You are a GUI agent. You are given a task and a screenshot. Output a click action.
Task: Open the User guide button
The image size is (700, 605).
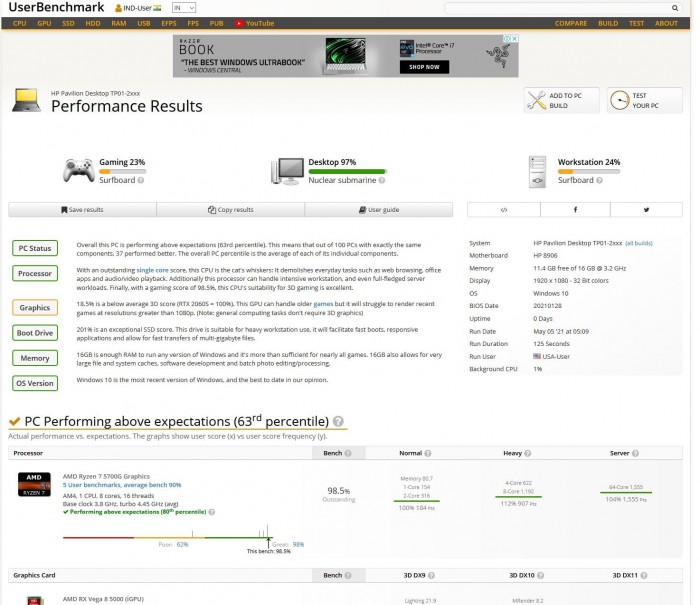379,210
